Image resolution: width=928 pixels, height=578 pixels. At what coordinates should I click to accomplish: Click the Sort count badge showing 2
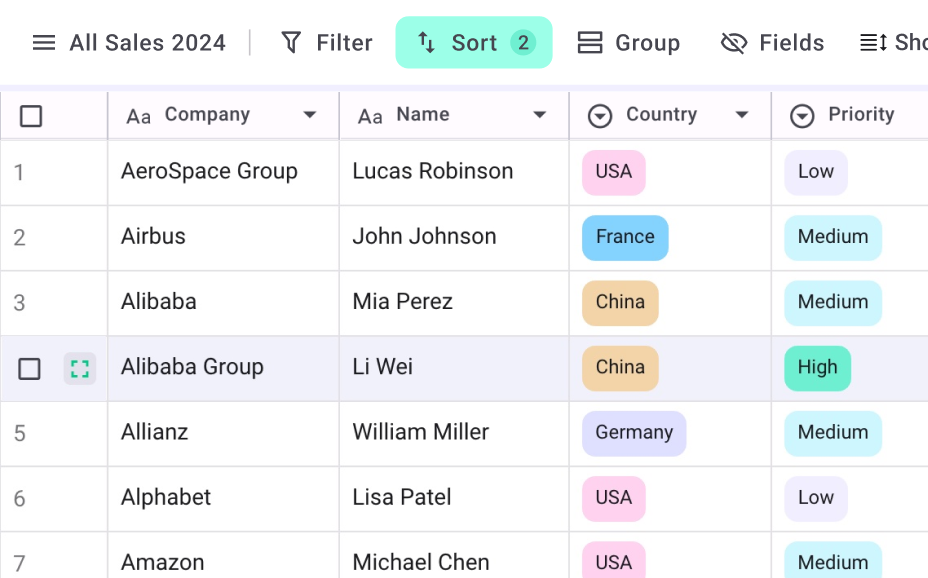[x=523, y=43]
